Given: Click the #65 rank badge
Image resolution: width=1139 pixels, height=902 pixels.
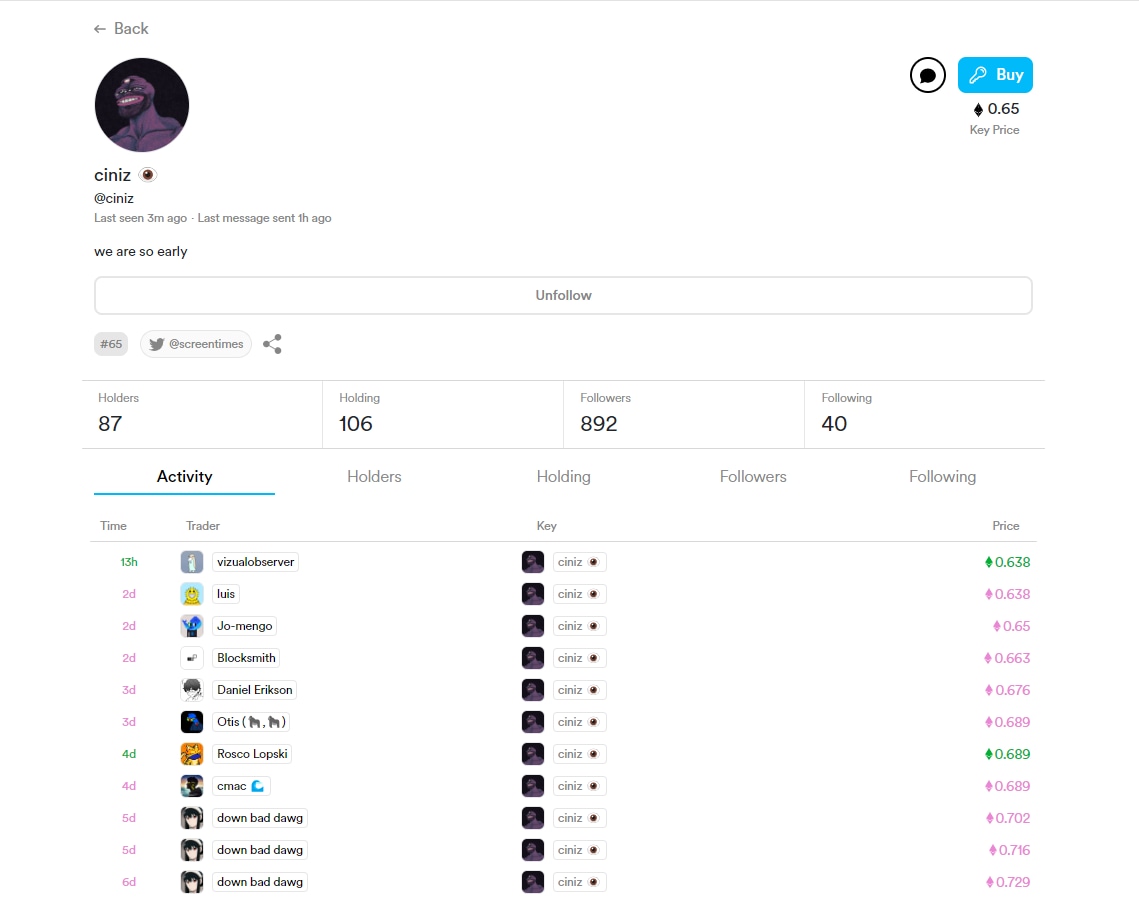Looking at the screenshot, I should (x=111, y=344).
